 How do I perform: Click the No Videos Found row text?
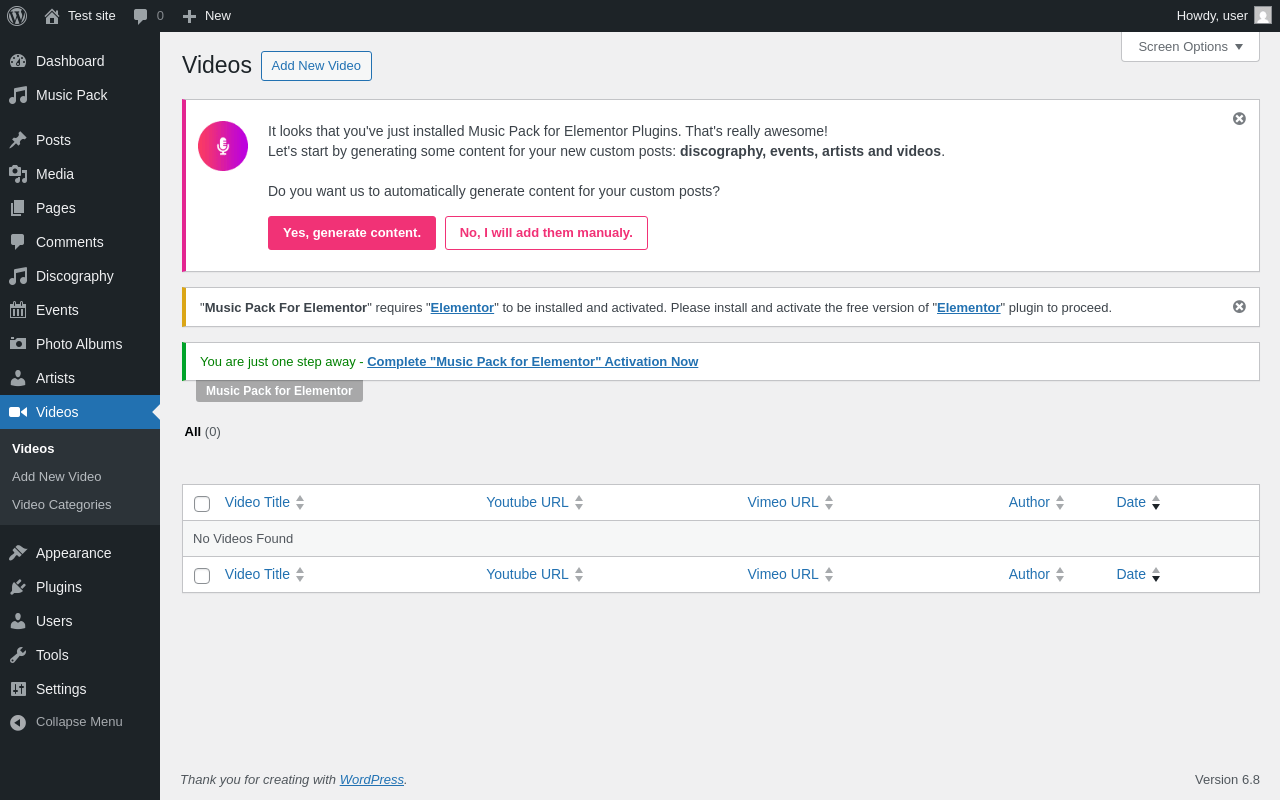(243, 538)
